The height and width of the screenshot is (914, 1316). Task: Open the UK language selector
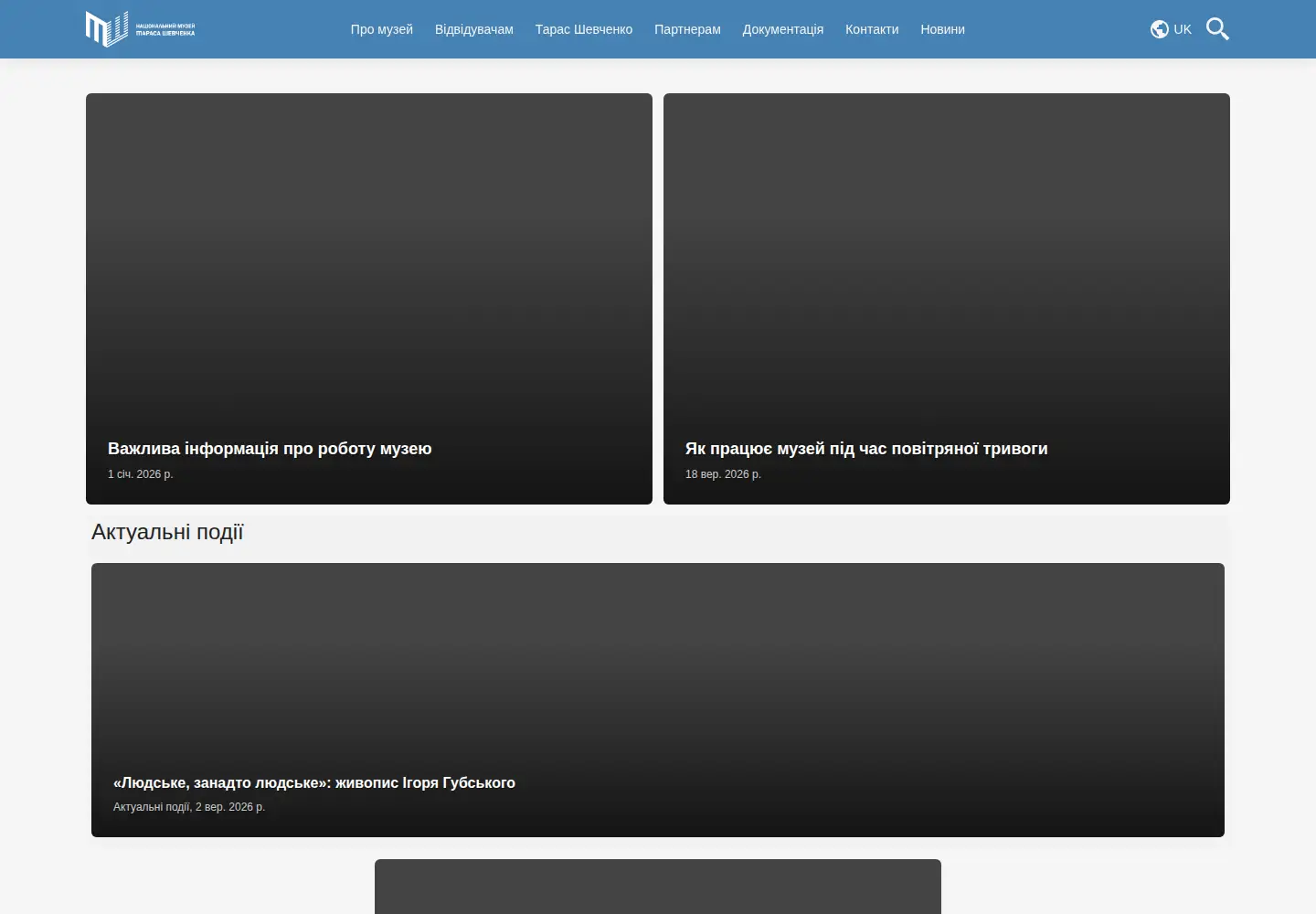(x=1183, y=29)
